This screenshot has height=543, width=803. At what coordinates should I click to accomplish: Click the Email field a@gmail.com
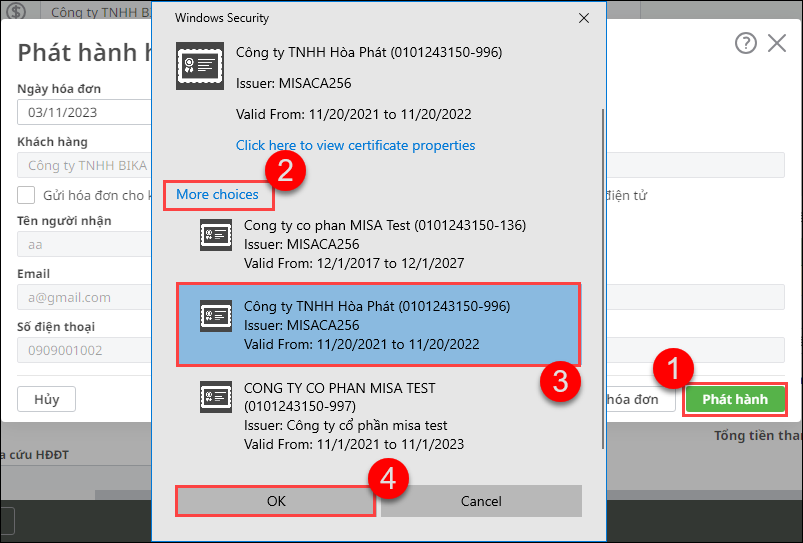pyautogui.click(x=84, y=298)
